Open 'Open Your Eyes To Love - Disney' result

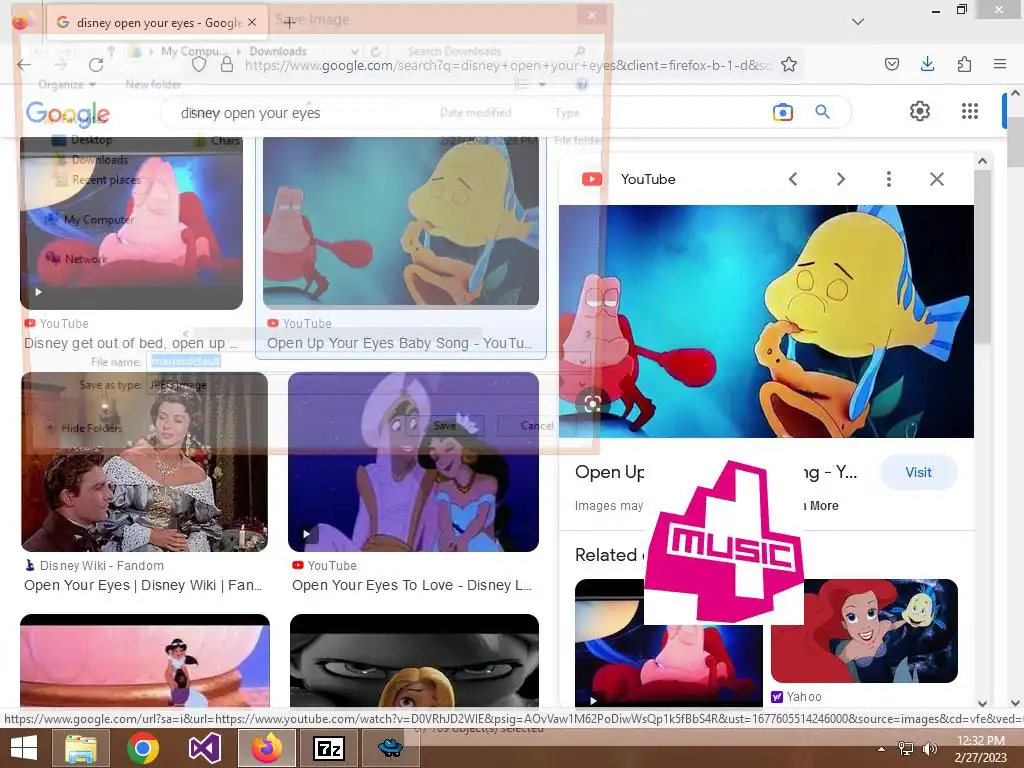(411, 585)
